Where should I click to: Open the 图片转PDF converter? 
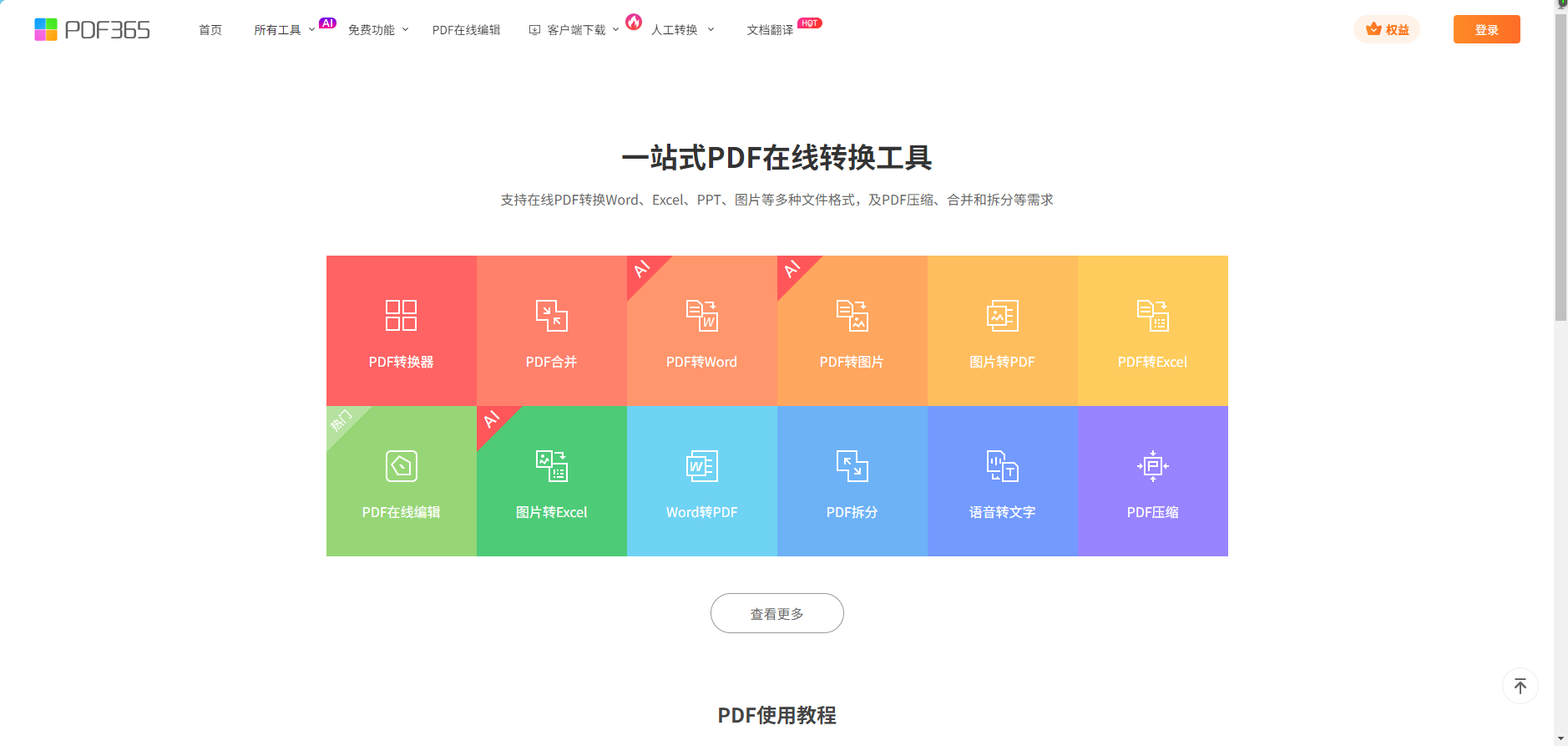[x=1002, y=331]
